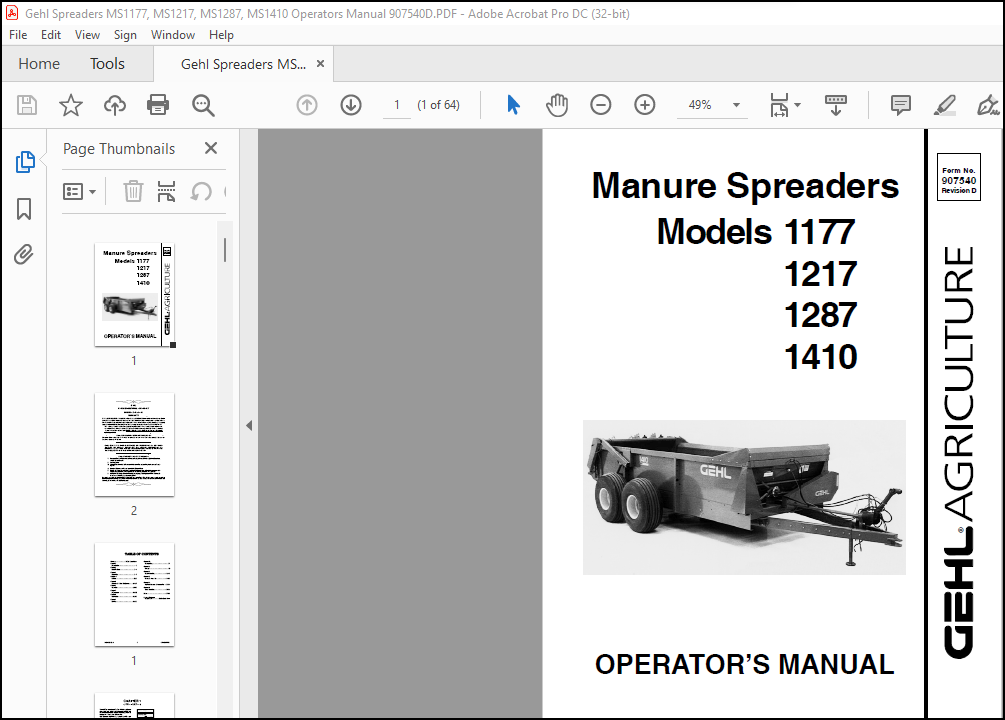Open thumbnail Options dropdown menu
Image resolution: width=1005 pixels, height=720 pixels.
click(x=79, y=191)
